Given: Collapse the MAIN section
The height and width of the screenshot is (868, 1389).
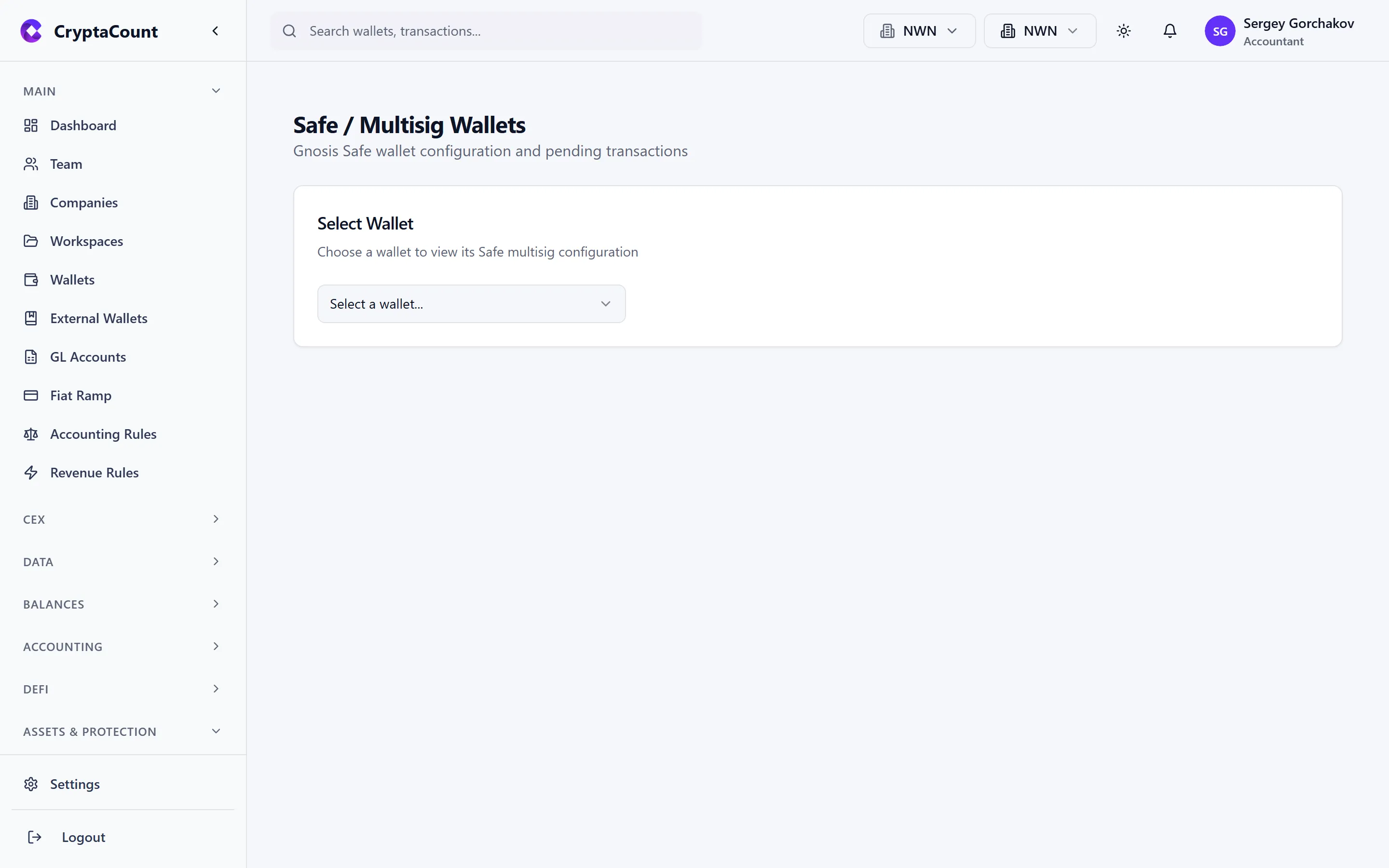Looking at the screenshot, I should pyautogui.click(x=215, y=90).
